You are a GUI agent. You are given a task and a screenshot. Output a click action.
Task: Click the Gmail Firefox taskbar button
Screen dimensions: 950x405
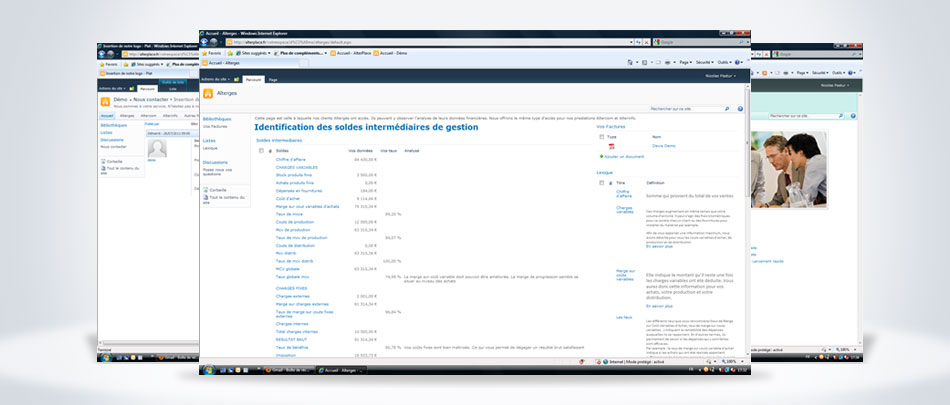tap(290, 370)
